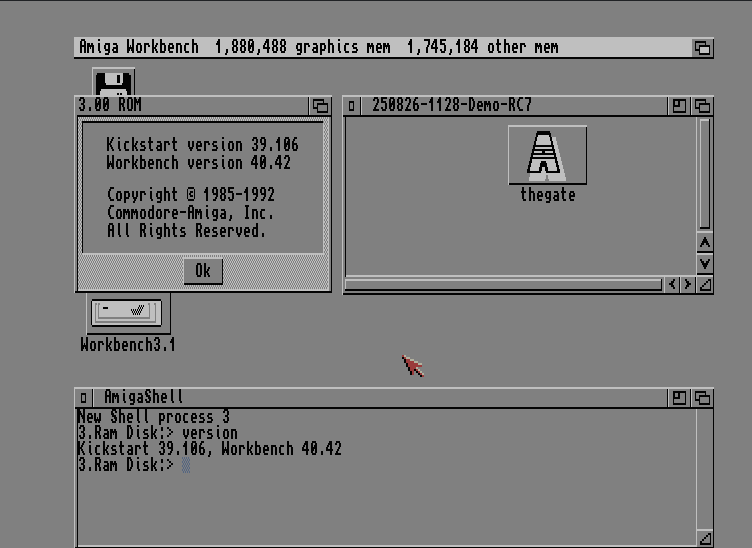The image size is (752, 548).
Task: Click the 'thegate' icon label
Action: [548, 195]
